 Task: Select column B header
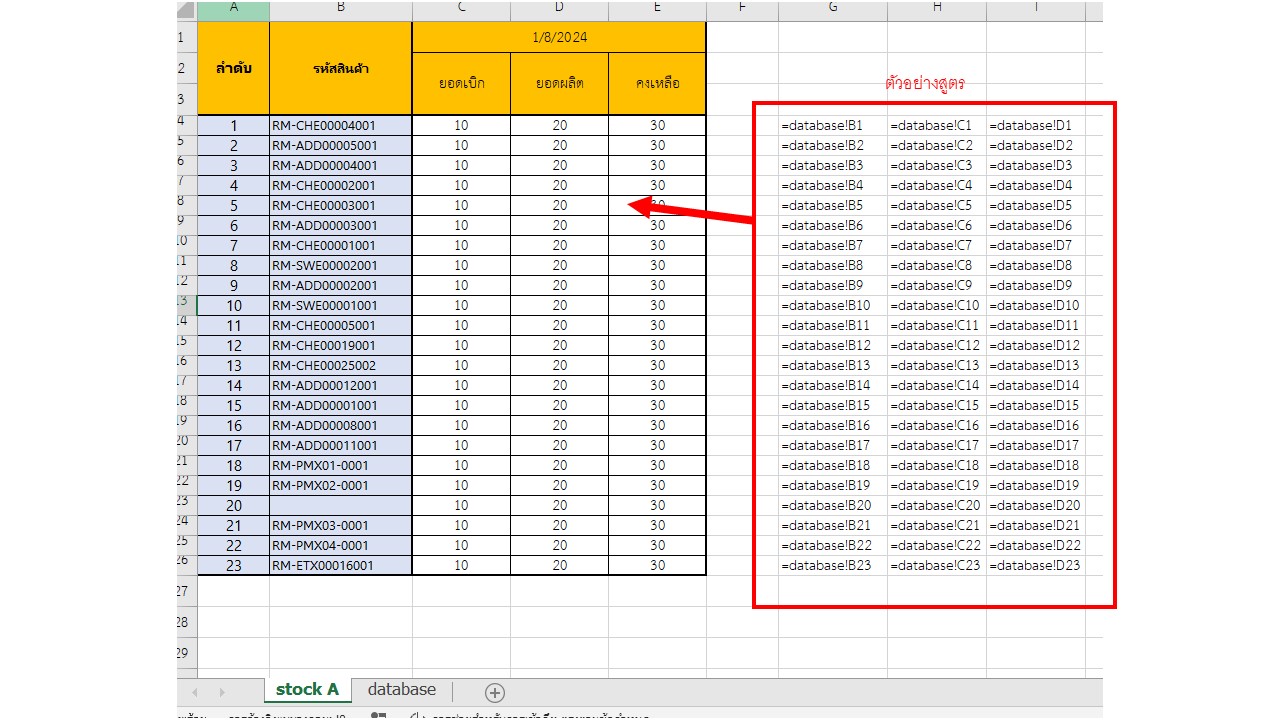(341, 10)
